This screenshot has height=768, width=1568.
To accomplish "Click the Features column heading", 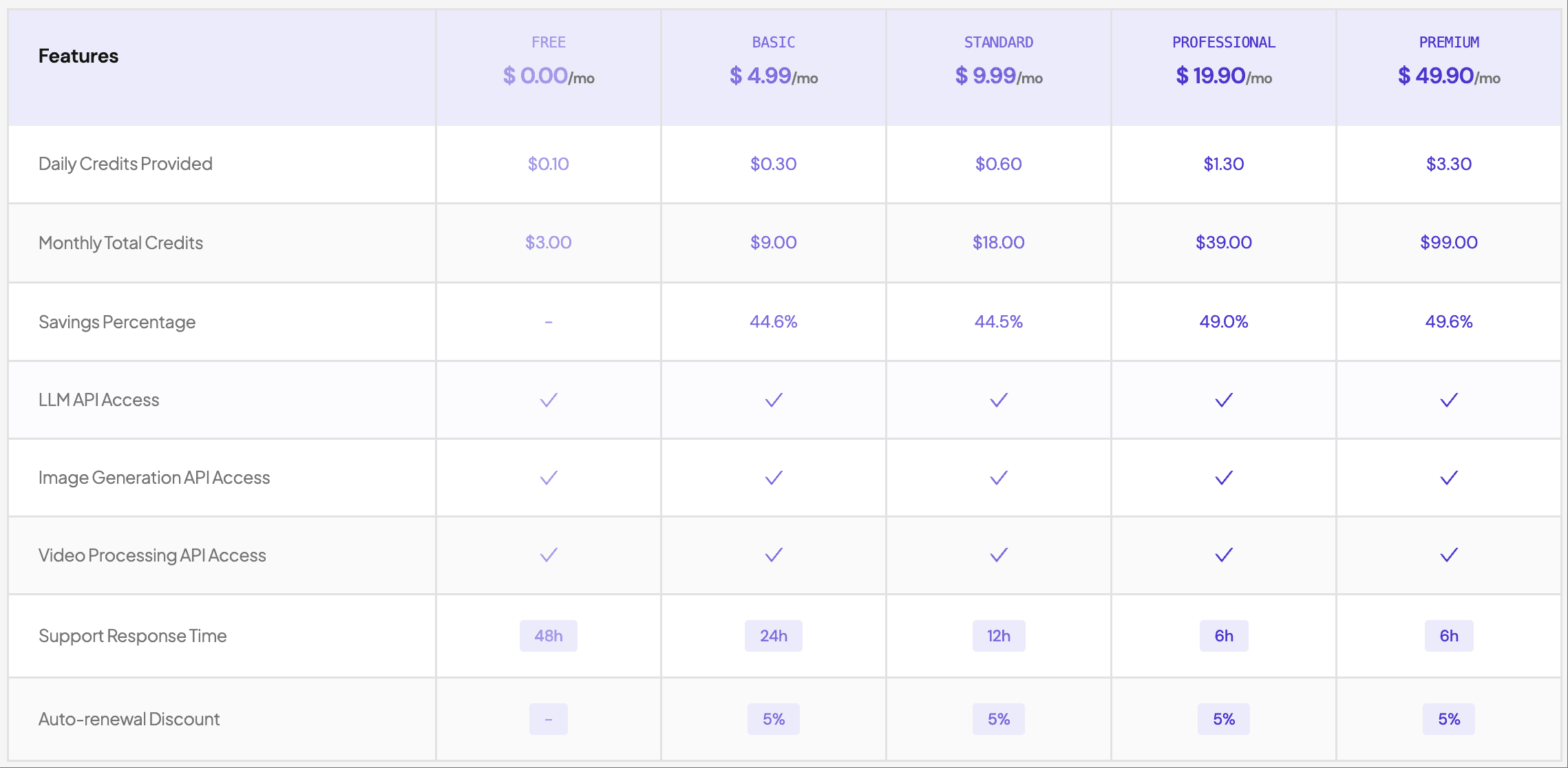I will (78, 56).
